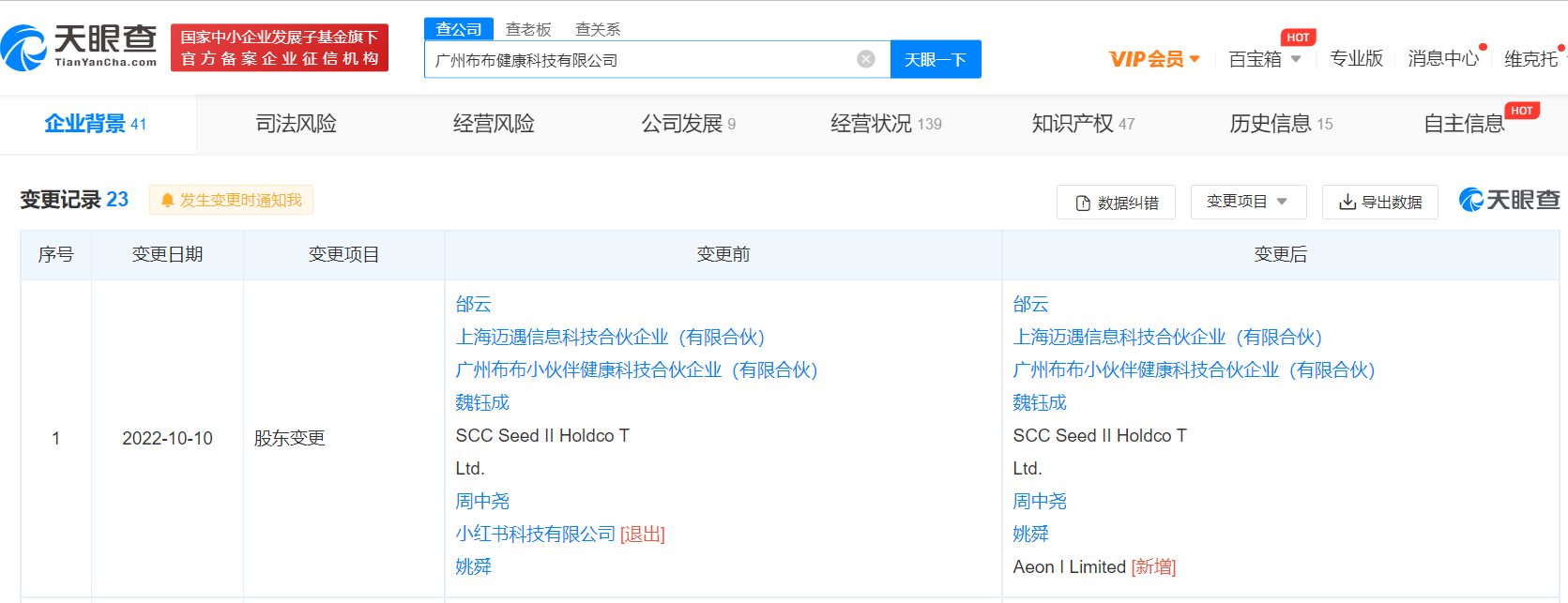Click the HOT badge on 自主信息
This screenshot has width=1568, height=603.
click(1522, 111)
